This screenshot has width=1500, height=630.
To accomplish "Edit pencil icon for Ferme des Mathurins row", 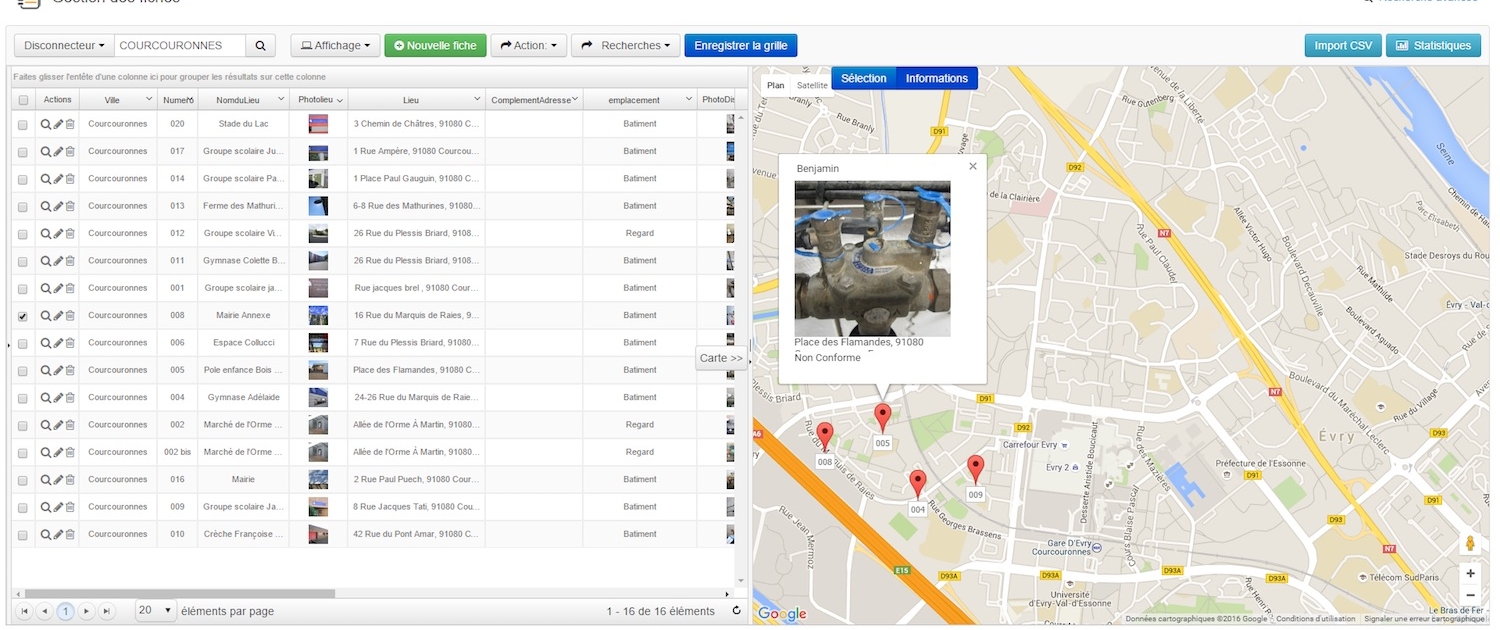I will [x=58, y=206].
